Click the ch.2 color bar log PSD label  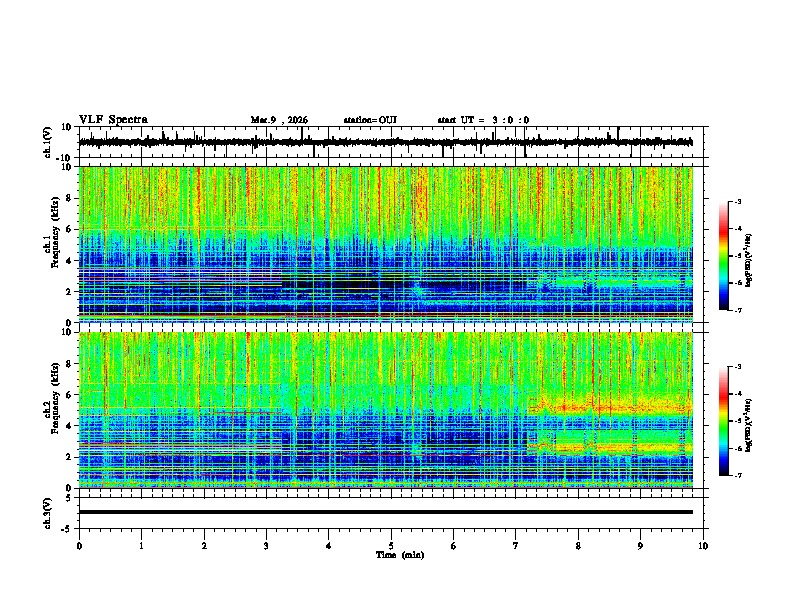[x=749, y=423]
